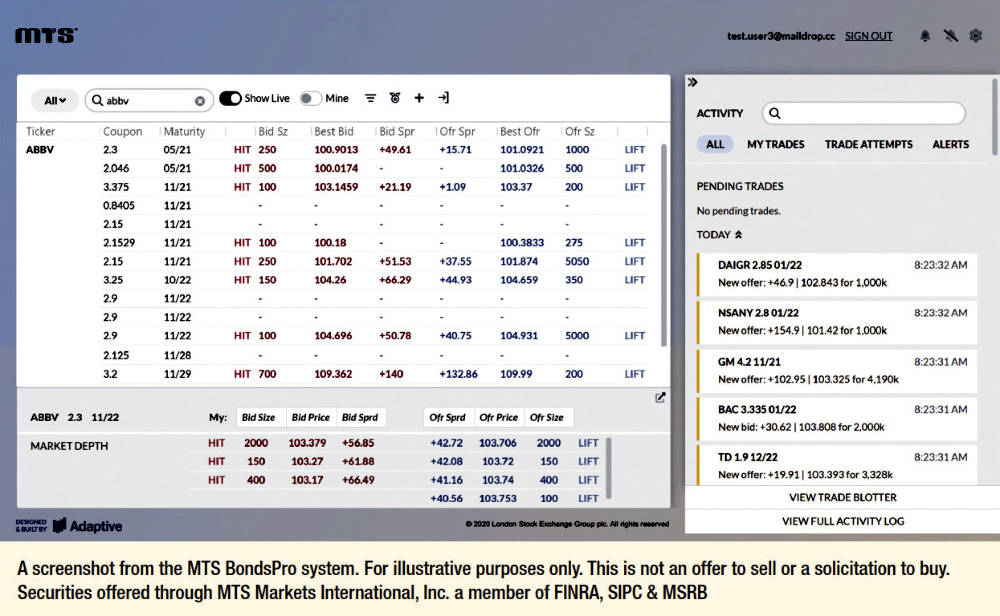Click My Ofr Price input box
This screenshot has width=1000, height=616.
coord(499,417)
